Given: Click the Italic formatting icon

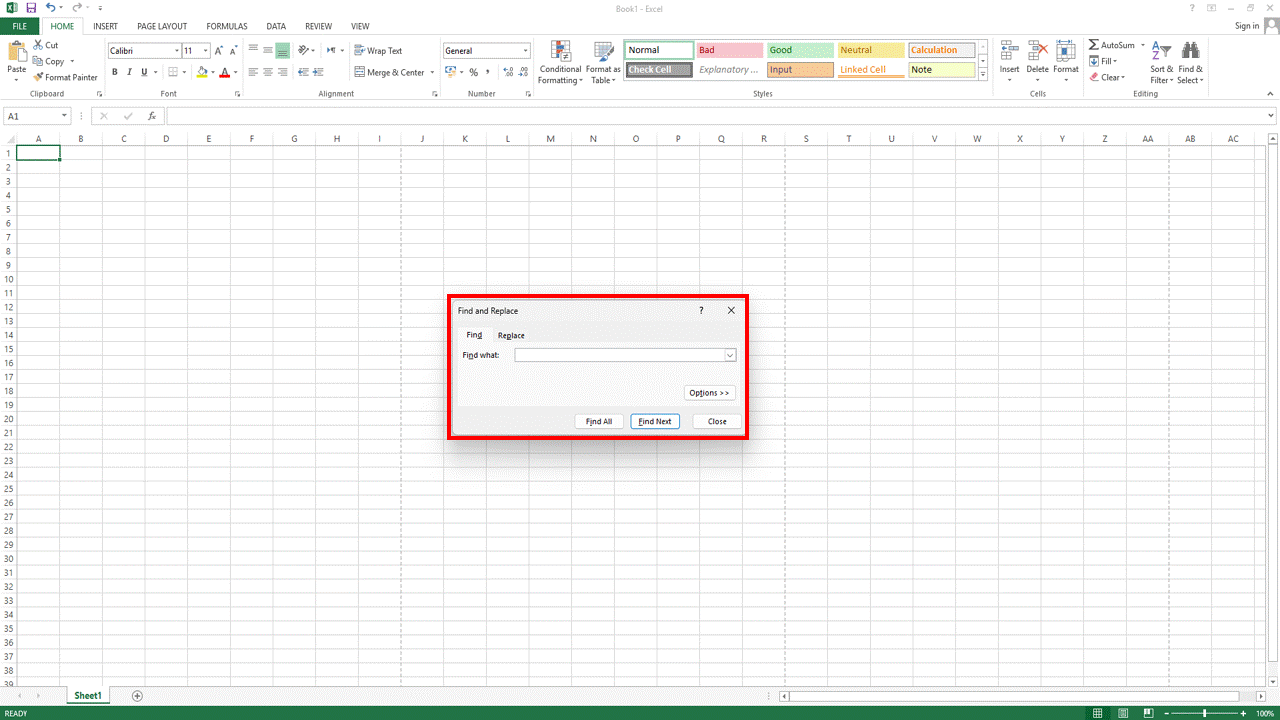Looking at the screenshot, I should pyautogui.click(x=129, y=72).
